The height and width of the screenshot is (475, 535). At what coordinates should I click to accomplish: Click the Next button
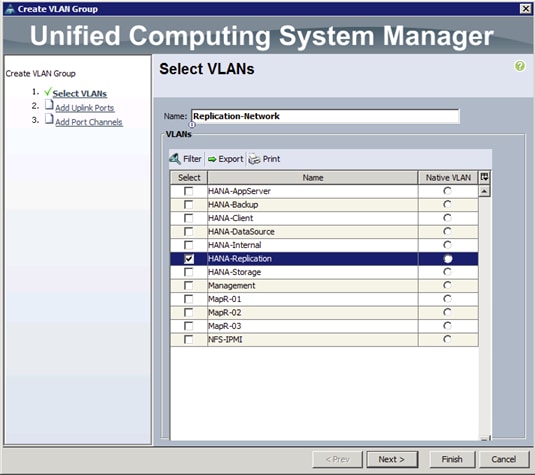392,460
